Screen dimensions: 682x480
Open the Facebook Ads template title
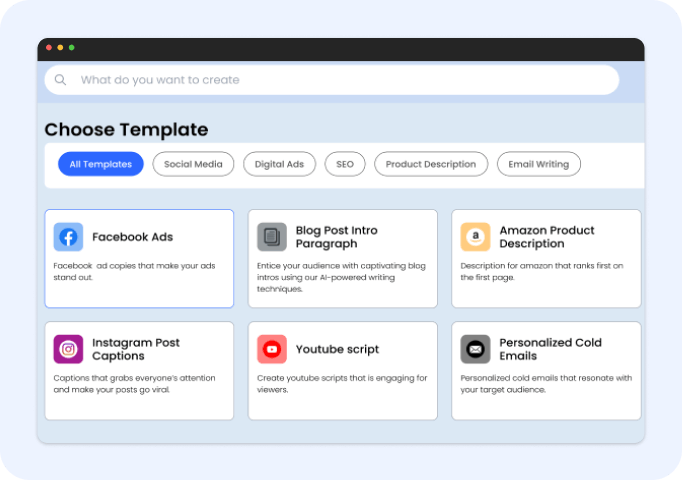tap(133, 237)
